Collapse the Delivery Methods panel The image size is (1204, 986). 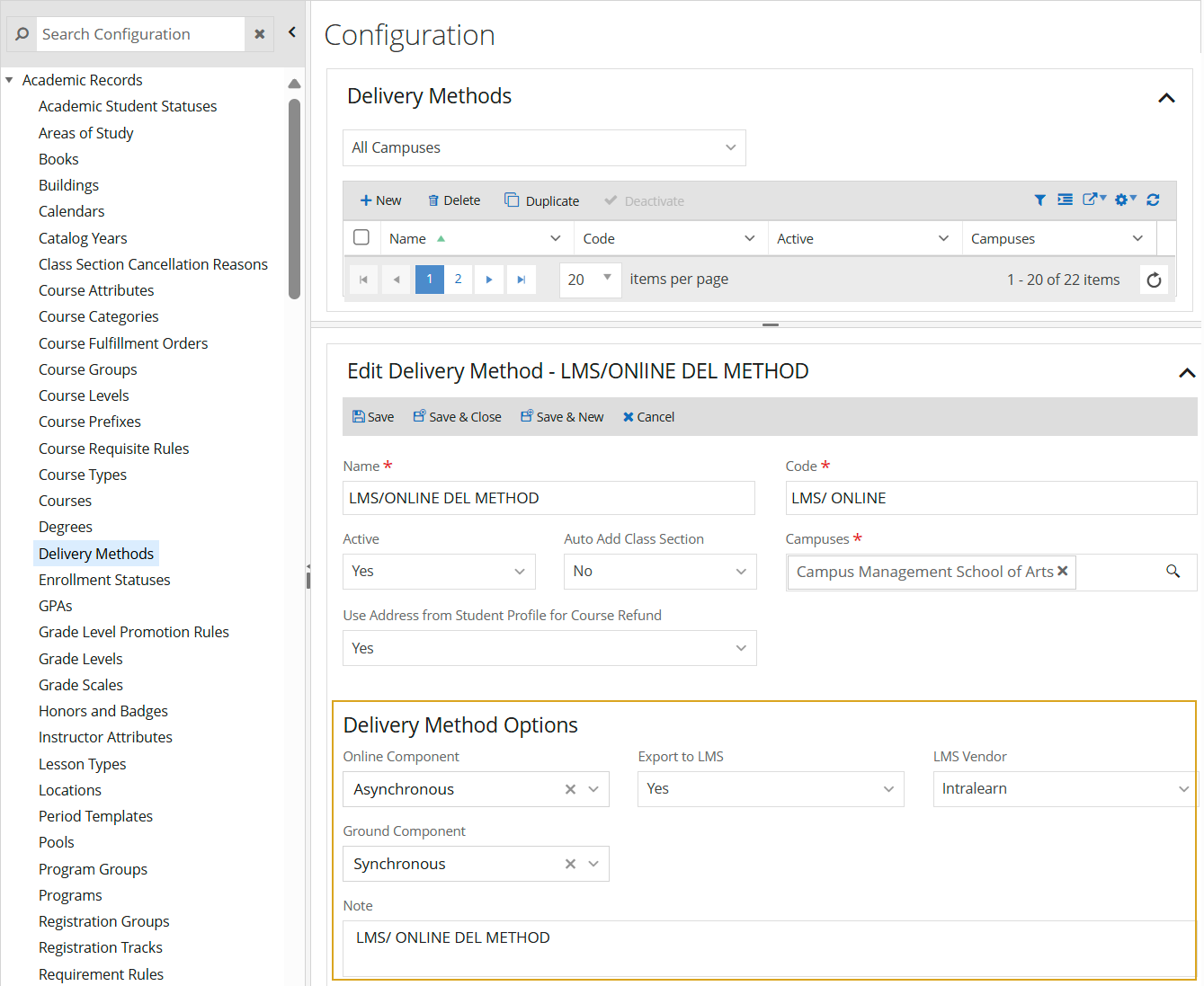[1166, 98]
